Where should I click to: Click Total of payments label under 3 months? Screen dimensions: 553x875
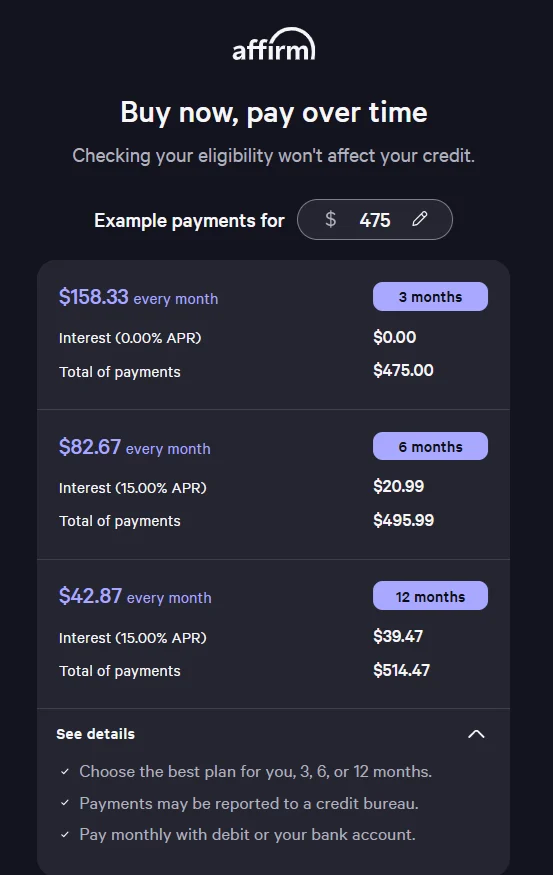point(120,372)
